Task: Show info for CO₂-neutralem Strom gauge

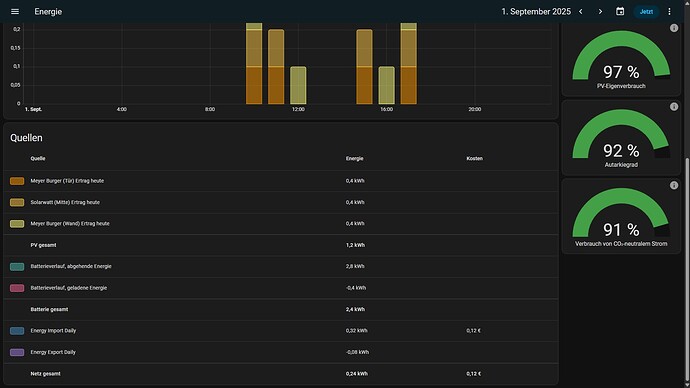Action: click(x=674, y=186)
